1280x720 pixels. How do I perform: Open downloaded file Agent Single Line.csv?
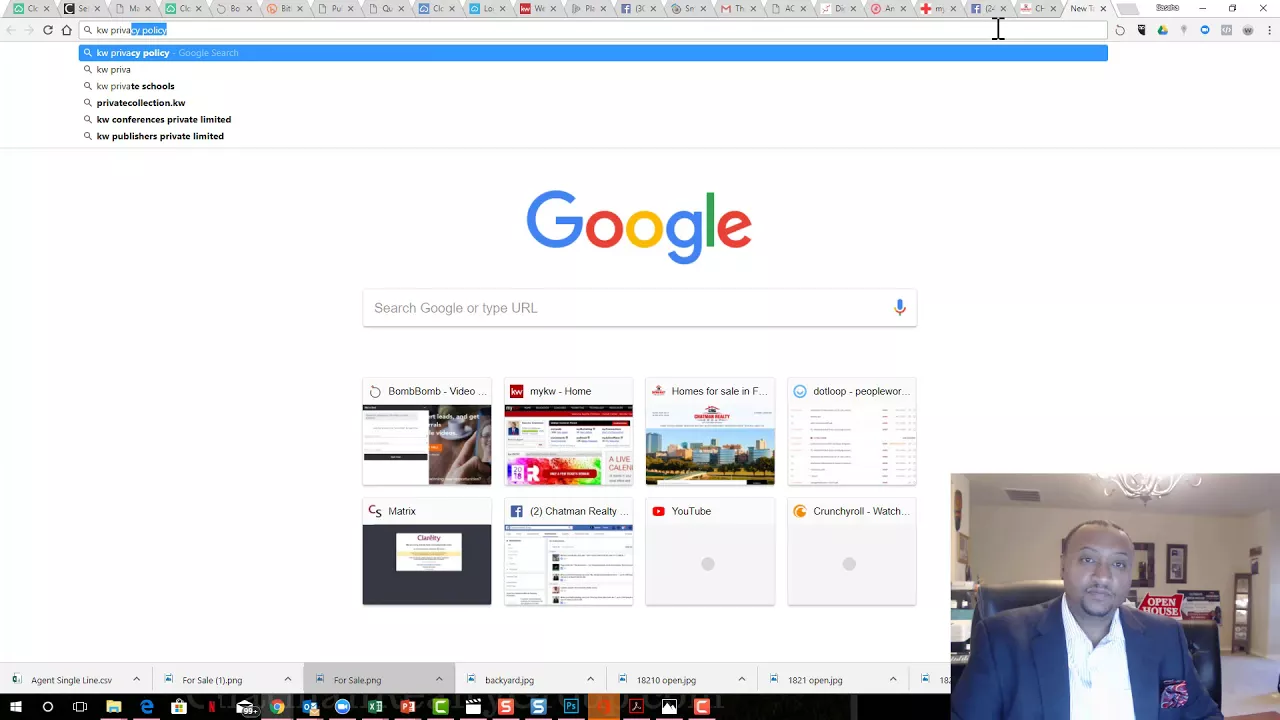[71, 680]
